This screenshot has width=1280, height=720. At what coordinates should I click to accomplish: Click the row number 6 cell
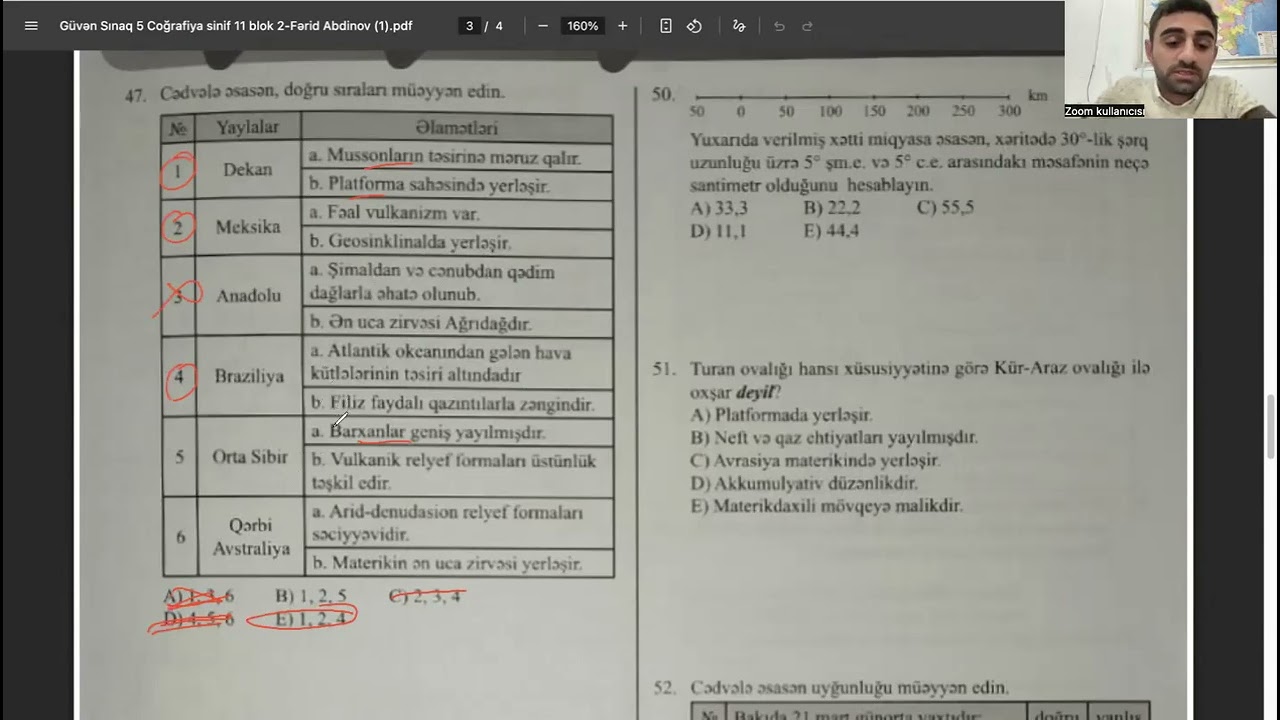(180, 537)
